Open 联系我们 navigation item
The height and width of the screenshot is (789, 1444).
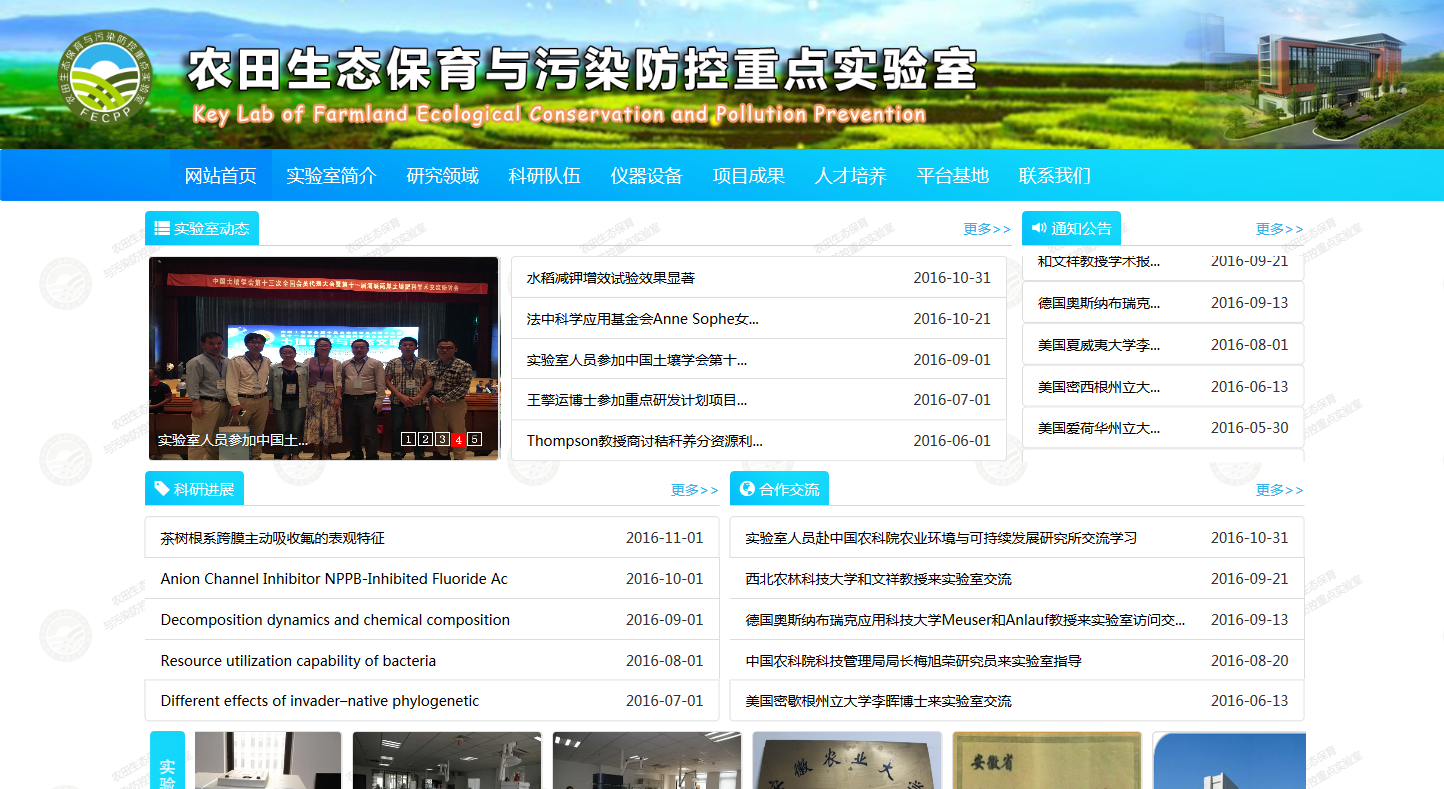point(1054,176)
